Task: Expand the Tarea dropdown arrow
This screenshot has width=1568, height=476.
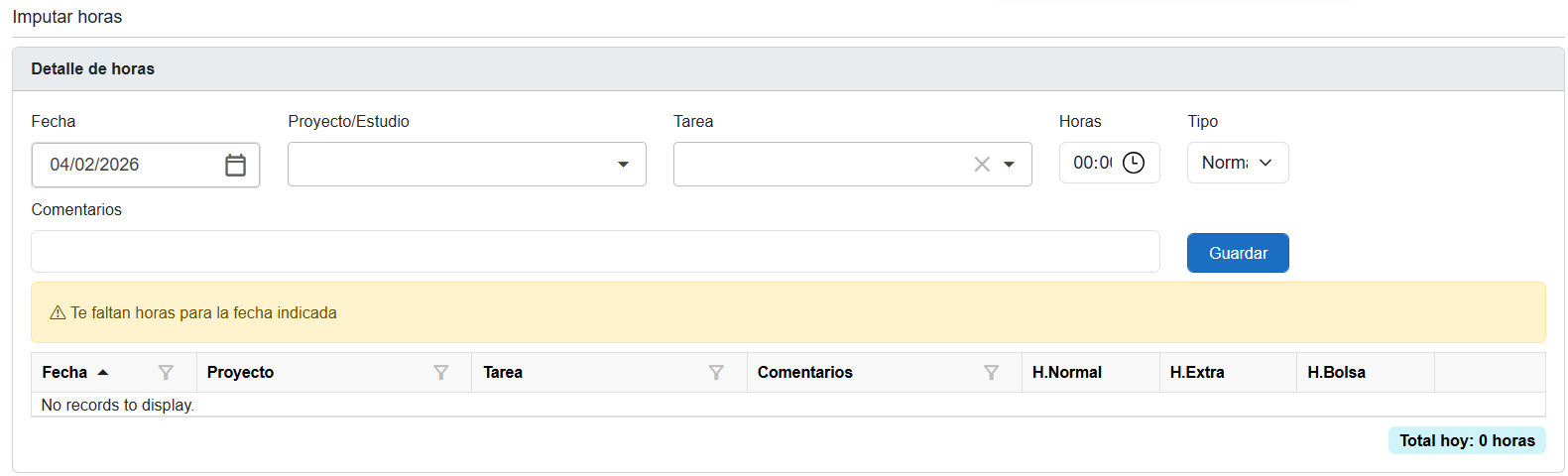Action: tap(1009, 165)
